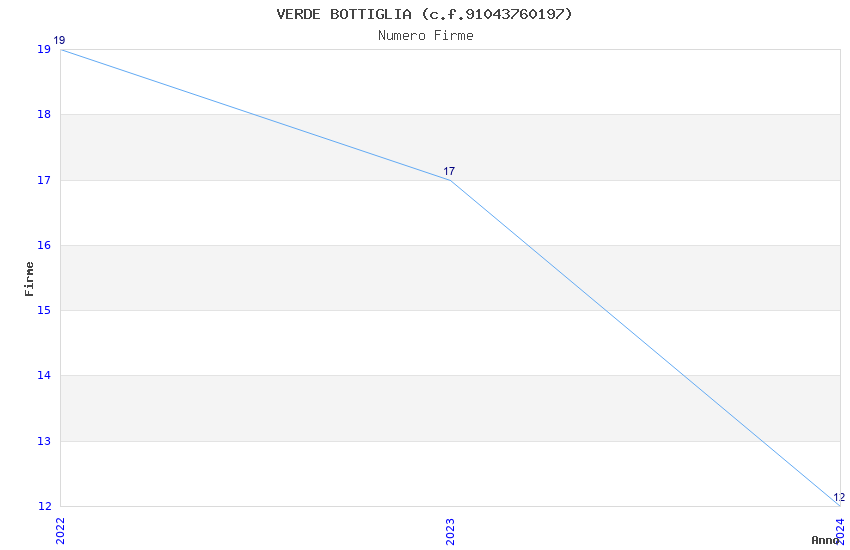This screenshot has width=850, height=550.
Task: Click the data point labeled 19
Action: (x=60, y=49)
